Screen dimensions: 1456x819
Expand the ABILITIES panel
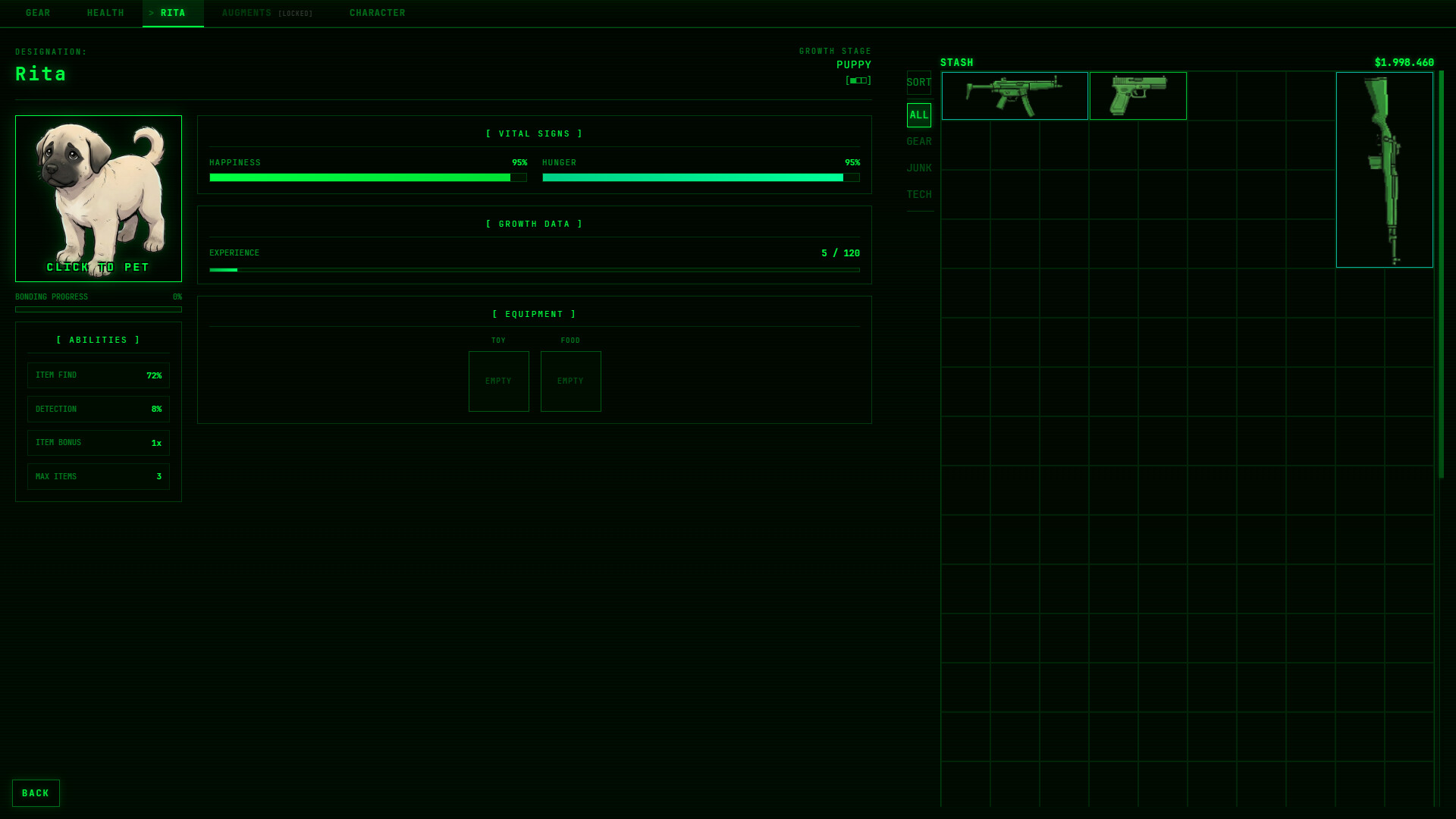click(x=98, y=340)
